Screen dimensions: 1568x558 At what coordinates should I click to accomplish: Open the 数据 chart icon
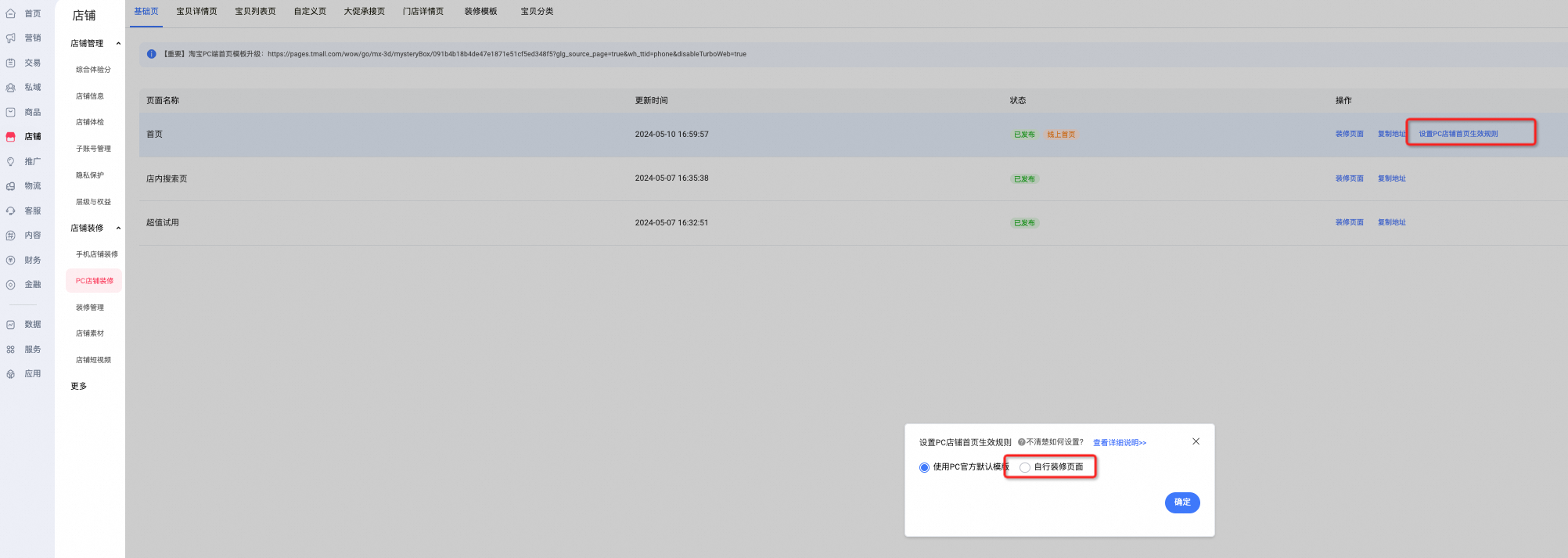tap(11, 325)
